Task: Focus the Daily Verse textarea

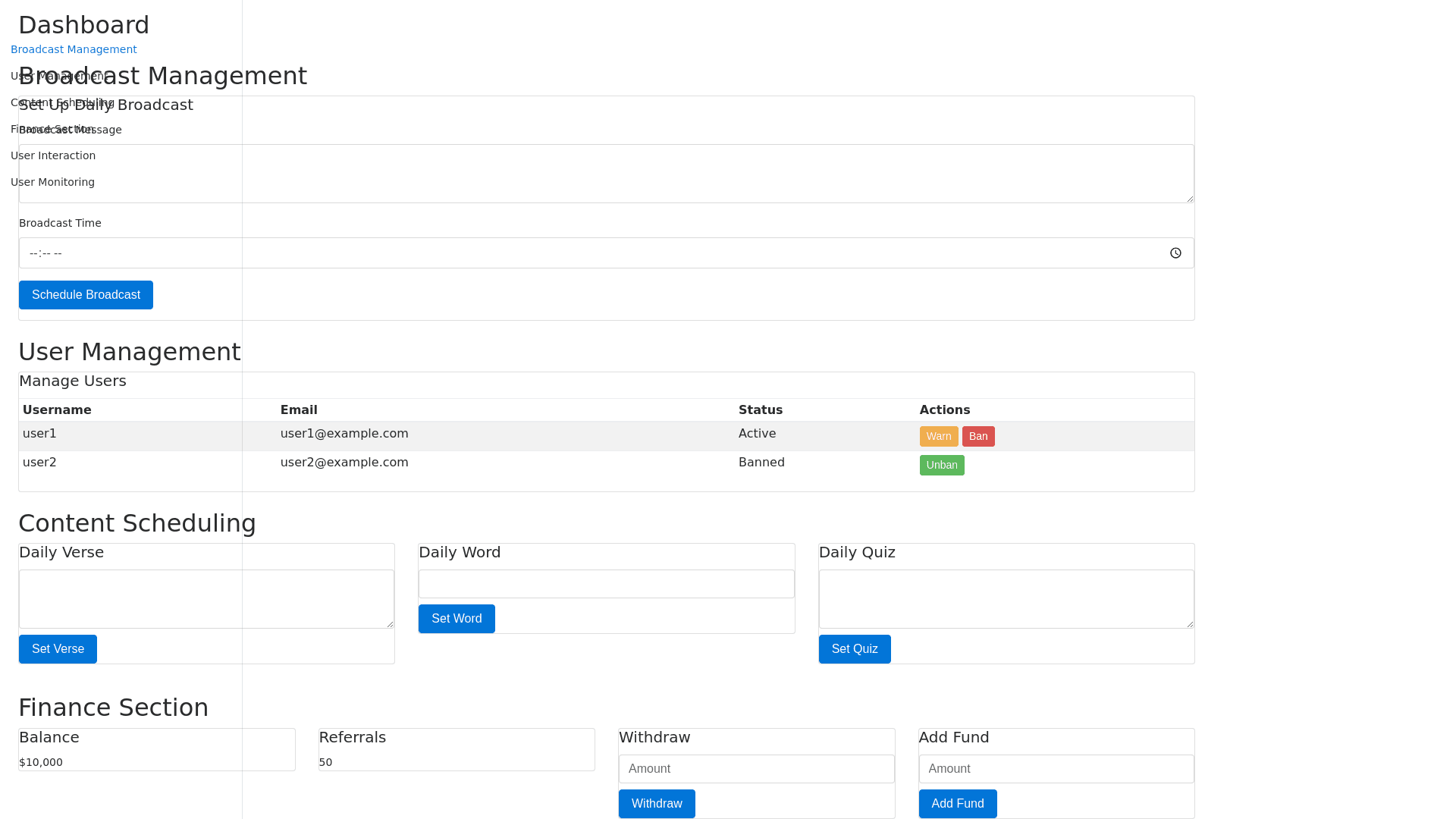Action: [206, 599]
